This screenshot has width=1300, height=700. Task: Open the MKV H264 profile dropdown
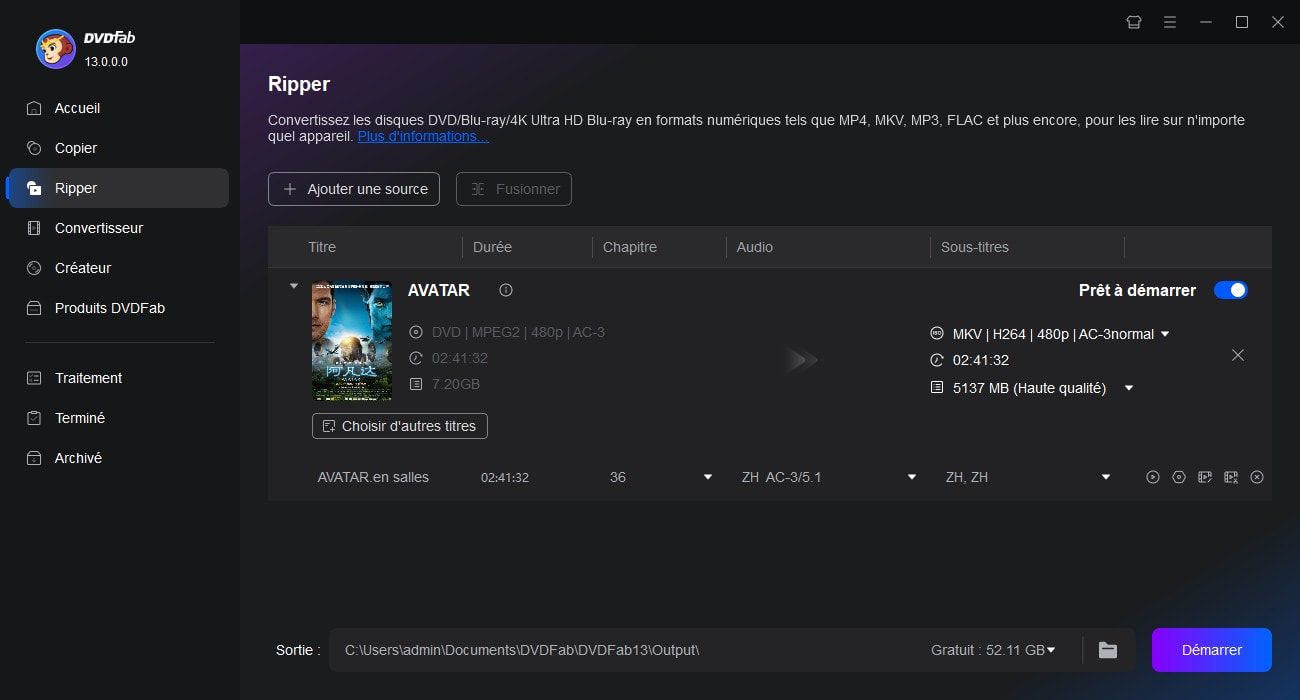pos(1165,334)
